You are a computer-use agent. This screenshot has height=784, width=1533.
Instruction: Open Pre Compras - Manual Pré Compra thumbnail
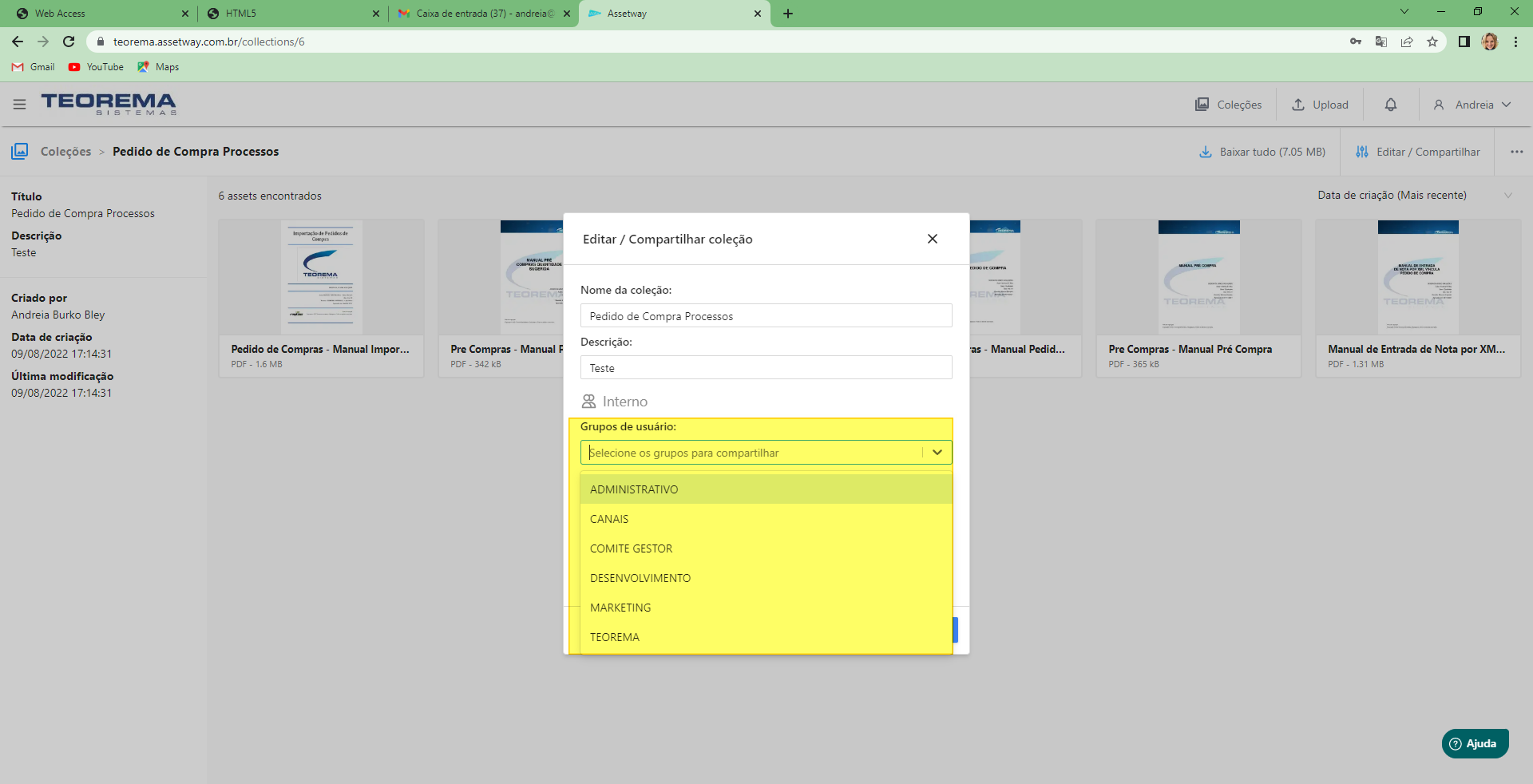coord(1198,277)
